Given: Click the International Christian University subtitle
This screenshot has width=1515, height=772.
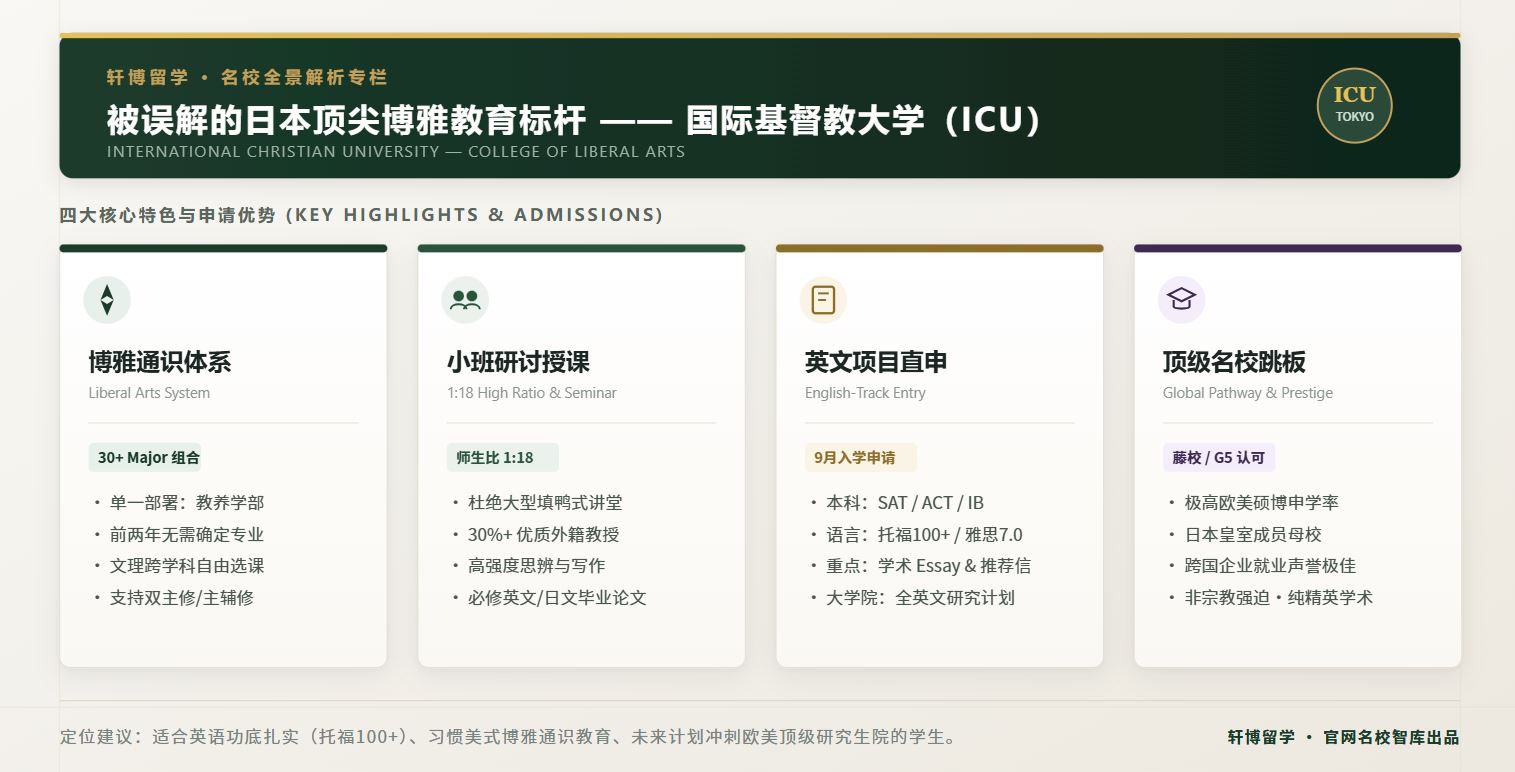Looking at the screenshot, I should point(396,152).
